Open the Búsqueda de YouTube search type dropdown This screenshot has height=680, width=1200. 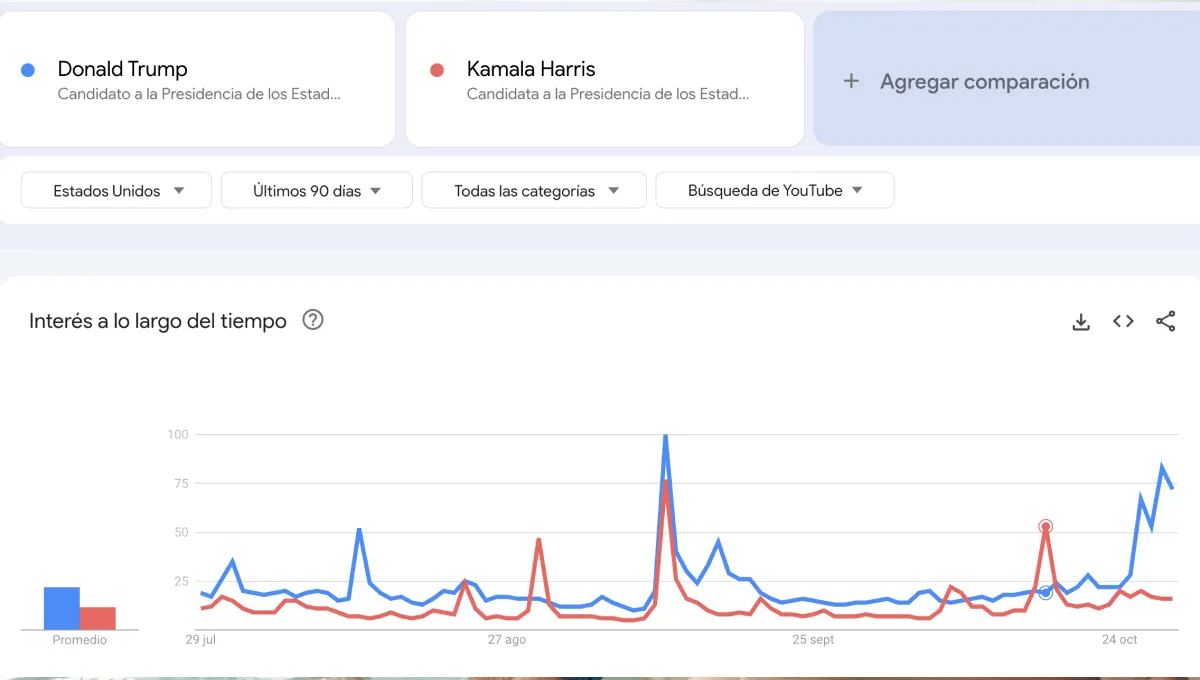click(x=774, y=189)
